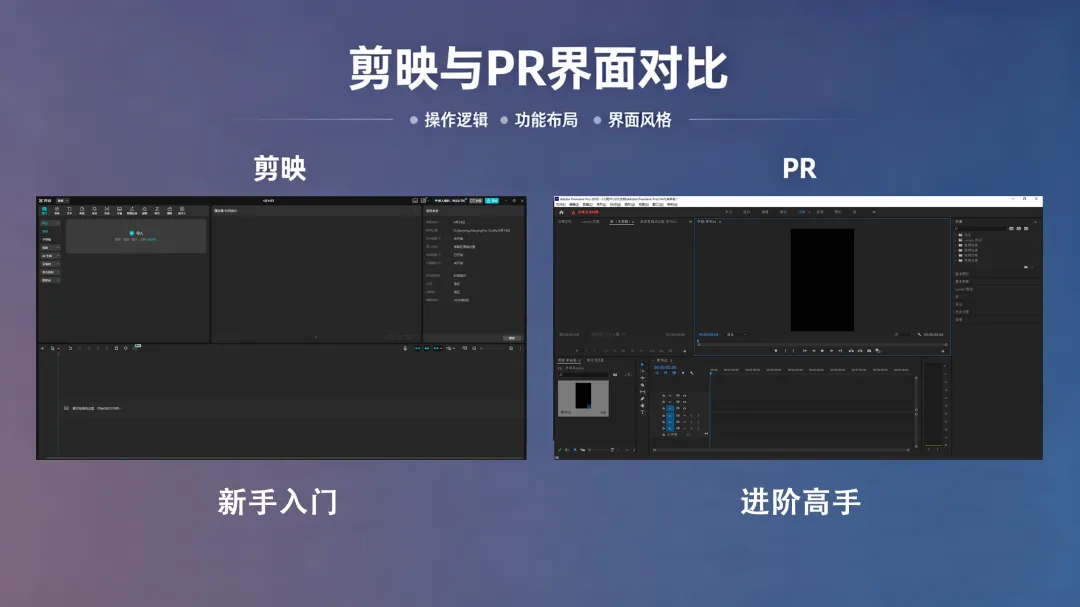The height and width of the screenshot is (607, 1080).
Task: Open the Text (T) tab in 剪映 toolbar
Action: [69, 210]
